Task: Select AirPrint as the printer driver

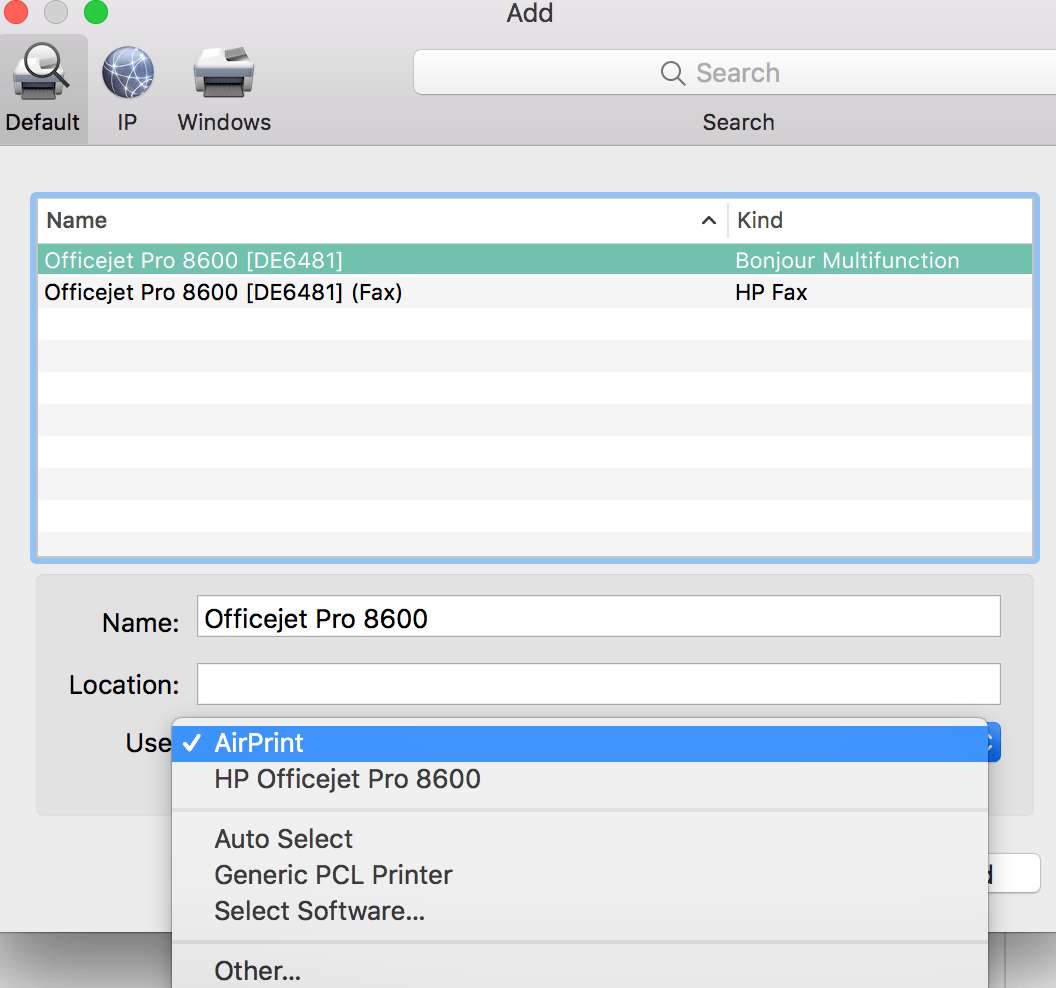Action: (x=258, y=742)
